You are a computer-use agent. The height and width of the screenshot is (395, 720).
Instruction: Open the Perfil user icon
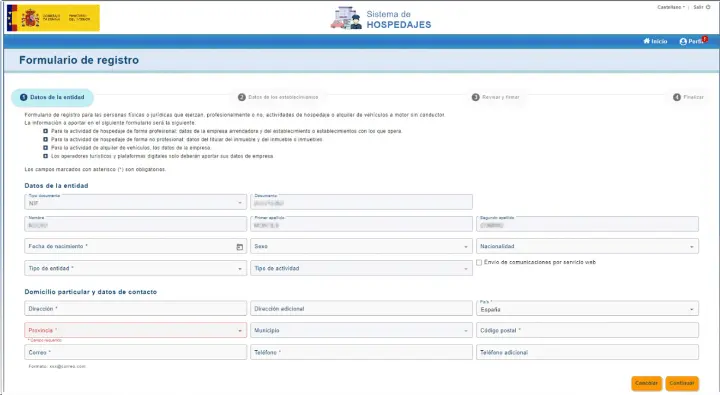tap(683, 41)
